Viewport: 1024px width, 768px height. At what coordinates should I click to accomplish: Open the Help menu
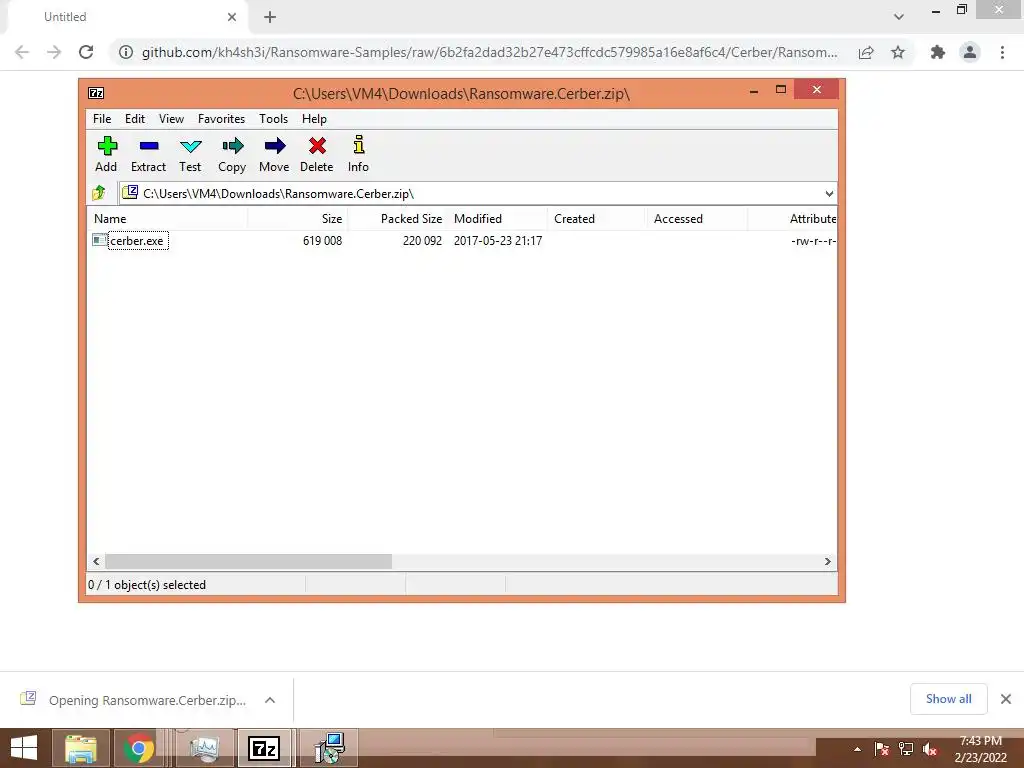(x=314, y=119)
